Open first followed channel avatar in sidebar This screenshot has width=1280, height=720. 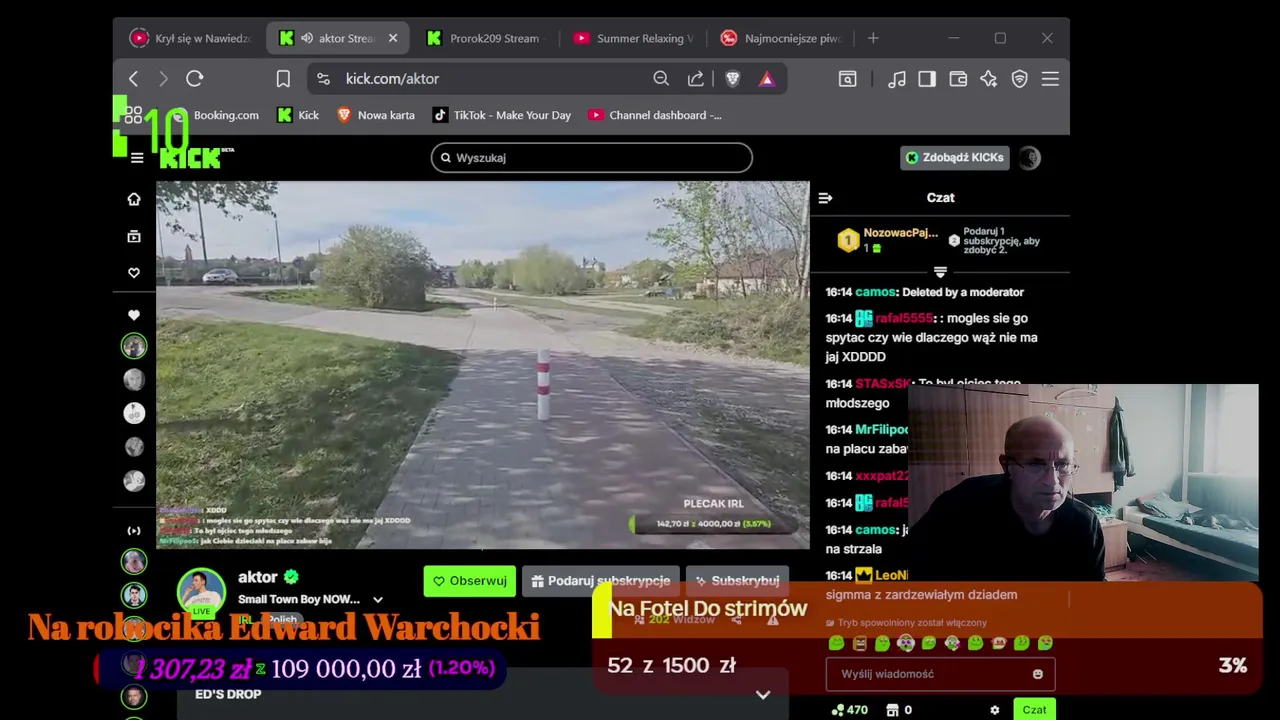134,346
